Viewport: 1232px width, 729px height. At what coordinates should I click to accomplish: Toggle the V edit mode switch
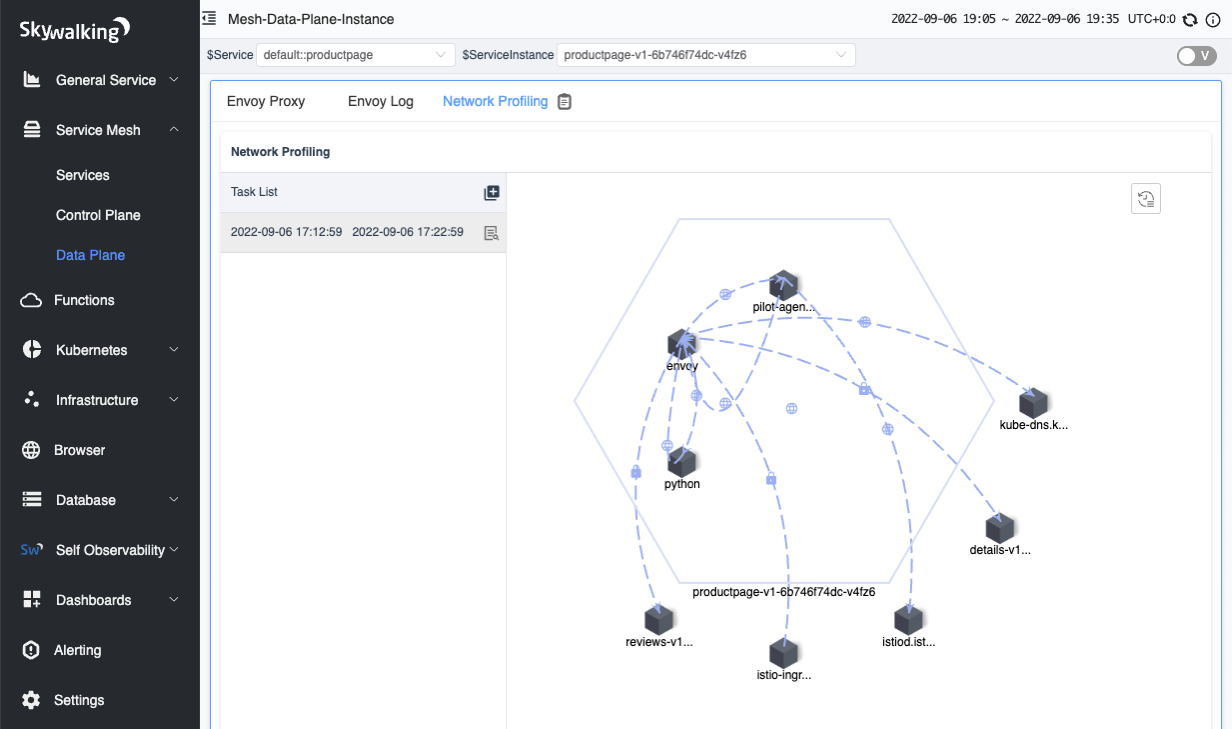click(x=1196, y=56)
